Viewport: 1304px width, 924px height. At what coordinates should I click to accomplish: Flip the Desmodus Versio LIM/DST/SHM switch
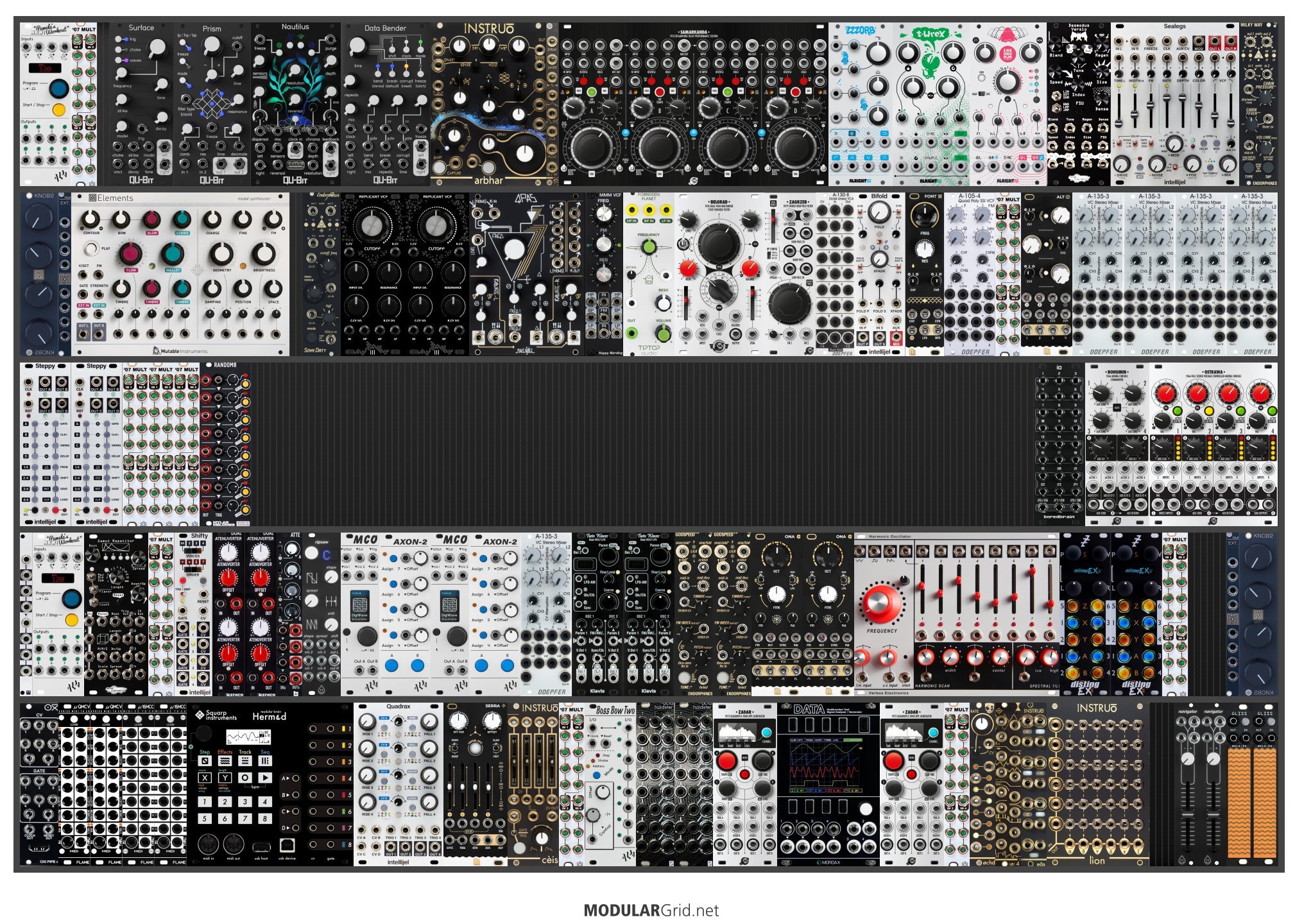(x=1056, y=96)
